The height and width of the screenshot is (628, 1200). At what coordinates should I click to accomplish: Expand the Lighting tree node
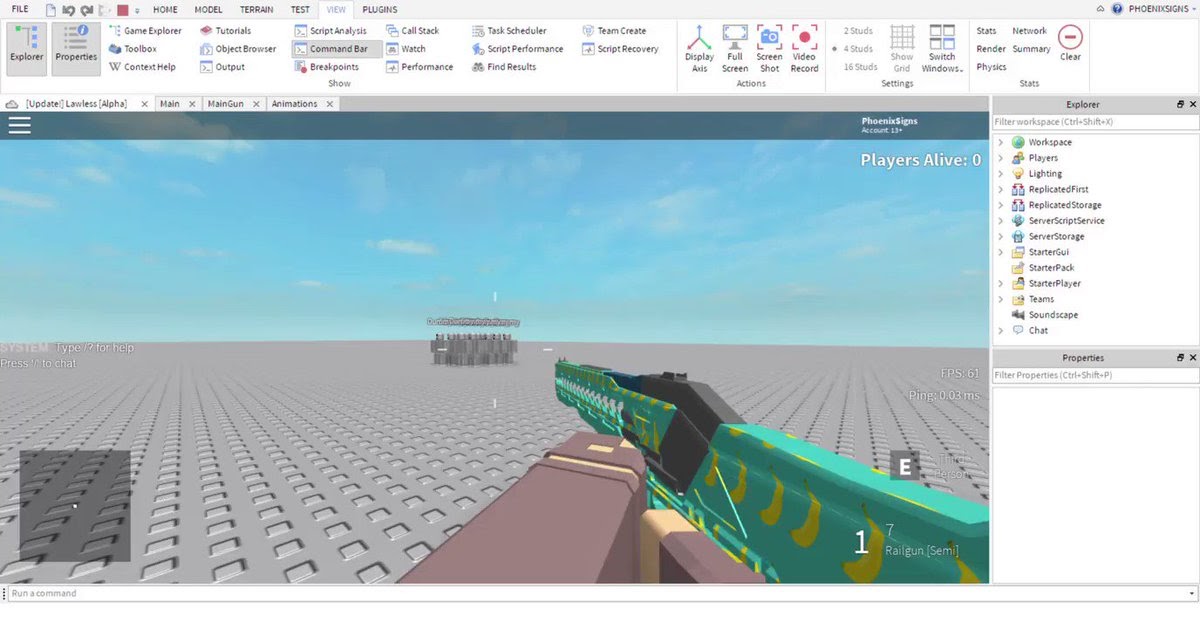pos(1001,174)
